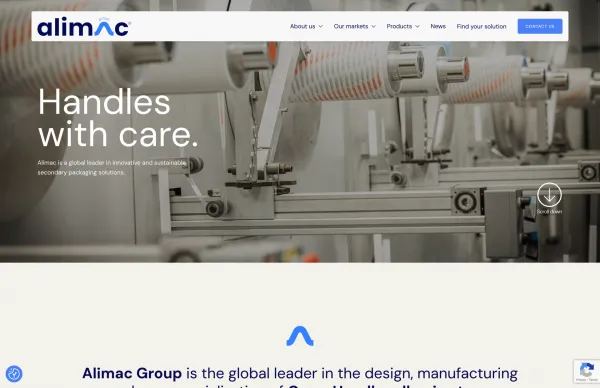Open the cookie preferences icon at bottom left
This screenshot has height=388, width=600.
[x=14, y=373]
